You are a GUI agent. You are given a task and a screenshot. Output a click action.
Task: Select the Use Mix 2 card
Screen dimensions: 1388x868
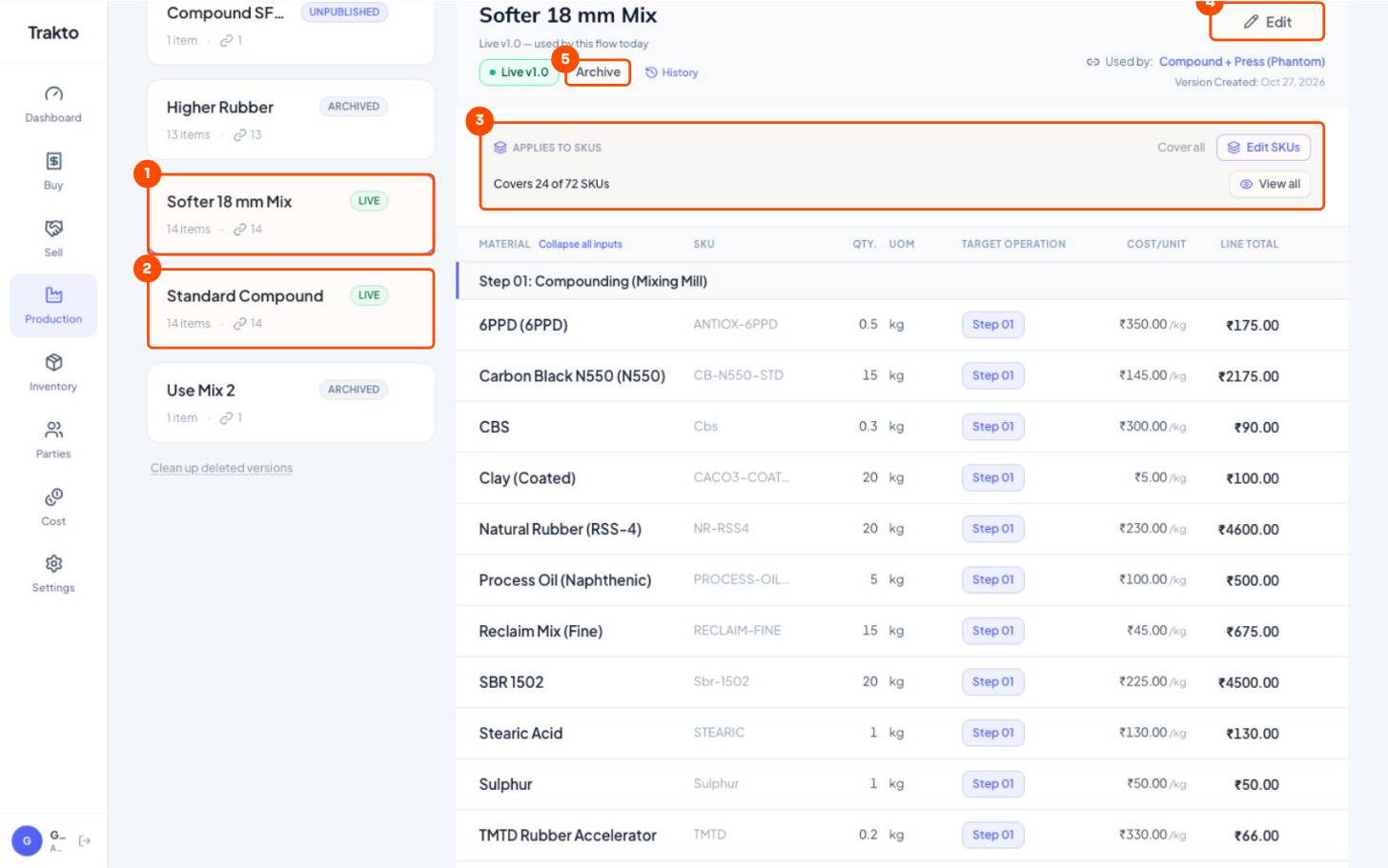[291, 402]
